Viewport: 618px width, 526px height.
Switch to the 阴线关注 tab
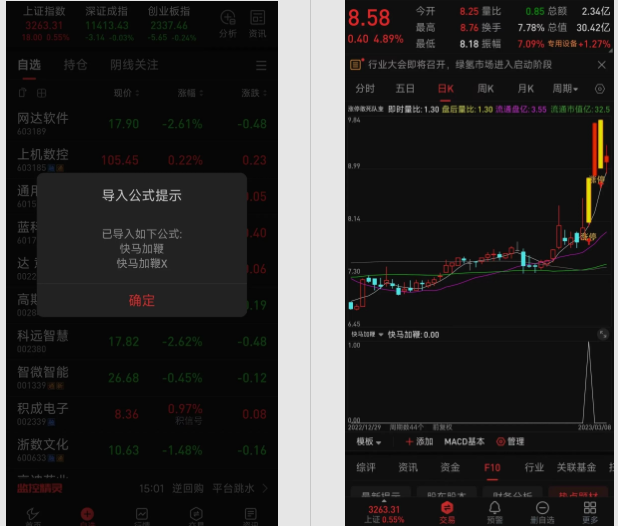[x=134, y=65]
